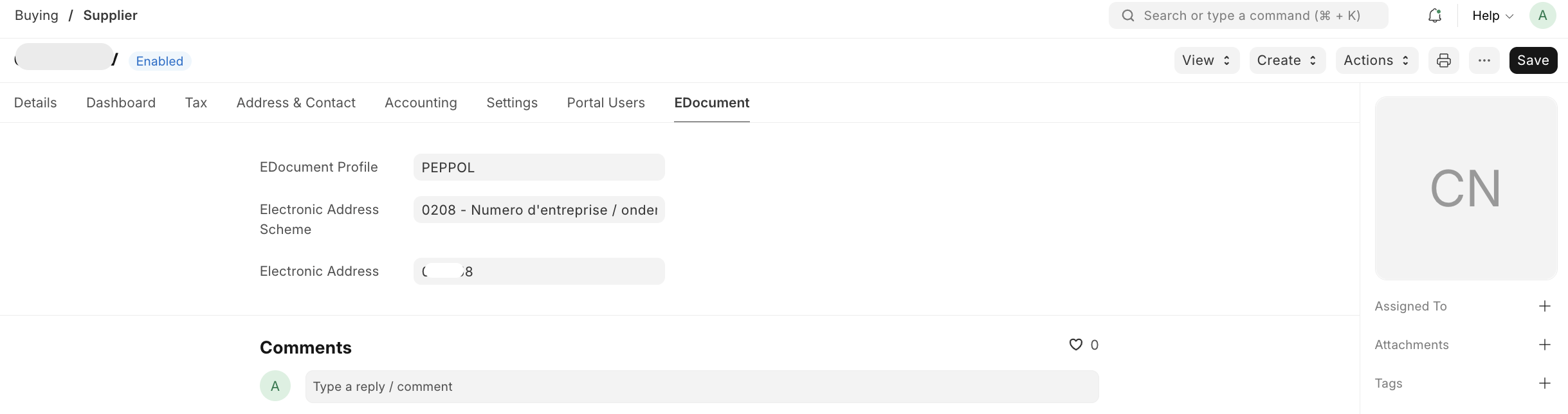1568x414 pixels.
Task: Click the EDocument Profile field
Action: [x=539, y=167]
